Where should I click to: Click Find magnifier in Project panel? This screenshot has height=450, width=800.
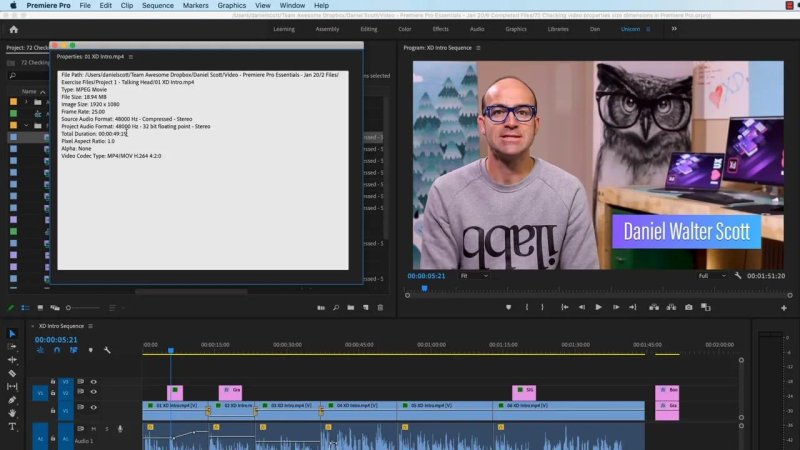click(336, 308)
